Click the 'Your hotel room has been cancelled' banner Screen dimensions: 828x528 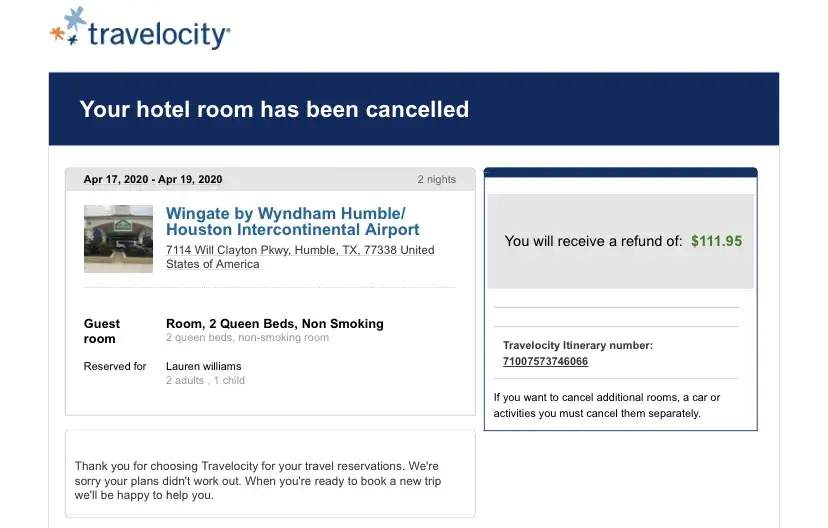pos(274,109)
